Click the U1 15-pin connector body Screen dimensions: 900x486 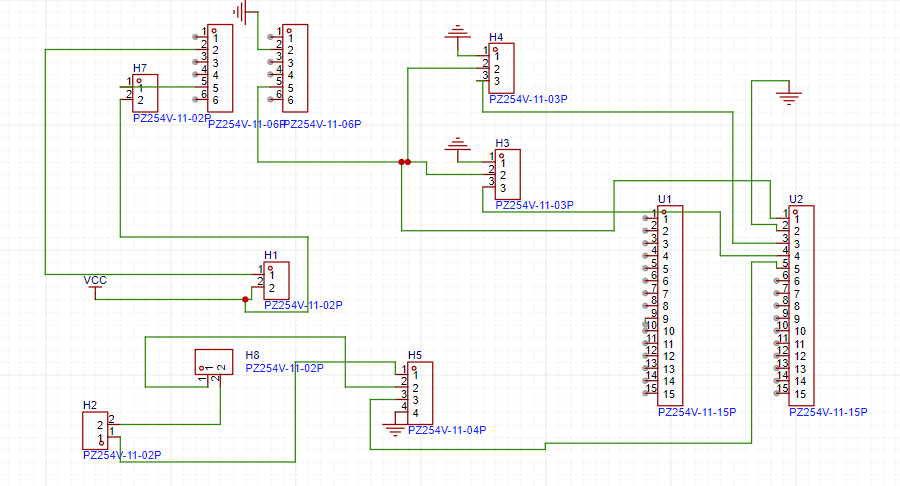(x=670, y=305)
